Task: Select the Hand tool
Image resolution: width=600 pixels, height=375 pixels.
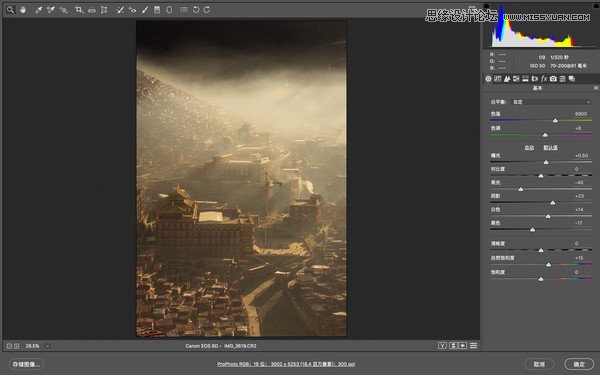Action: point(23,10)
